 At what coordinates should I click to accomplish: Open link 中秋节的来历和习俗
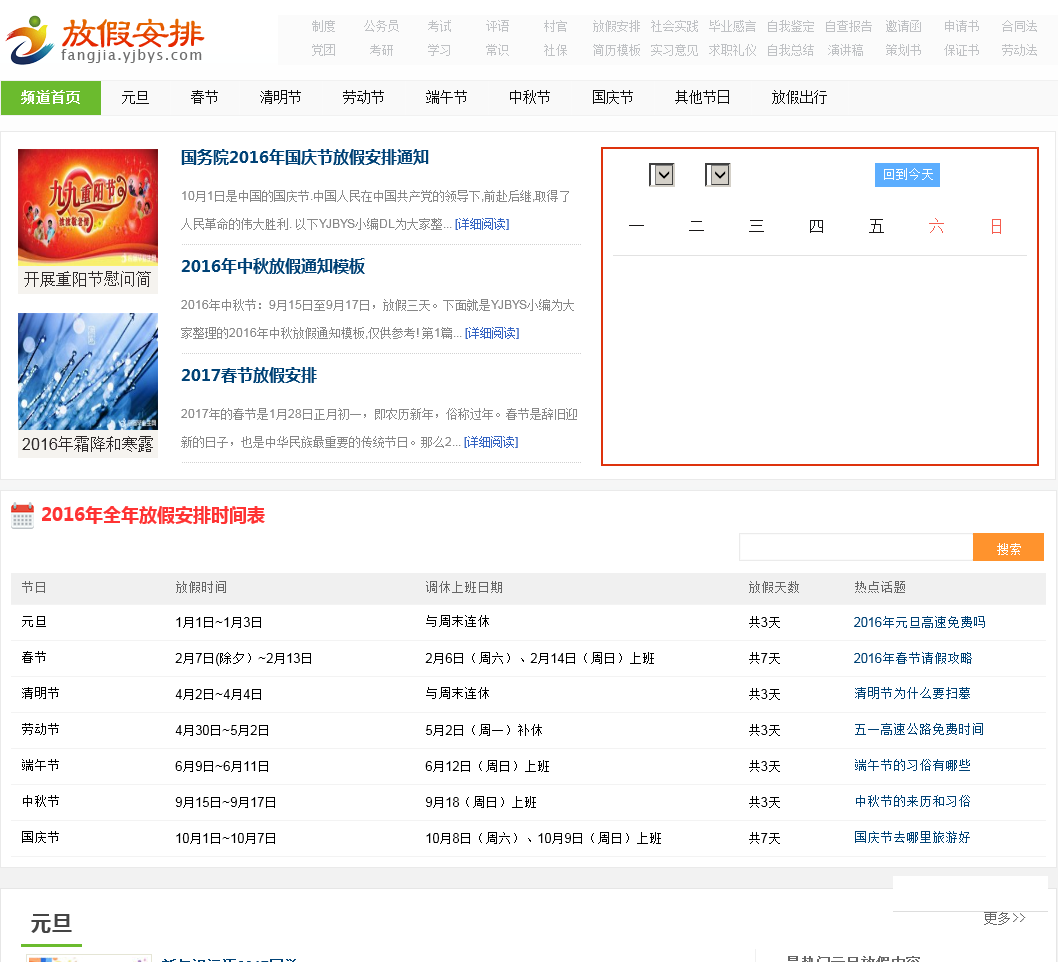[912, 801]
